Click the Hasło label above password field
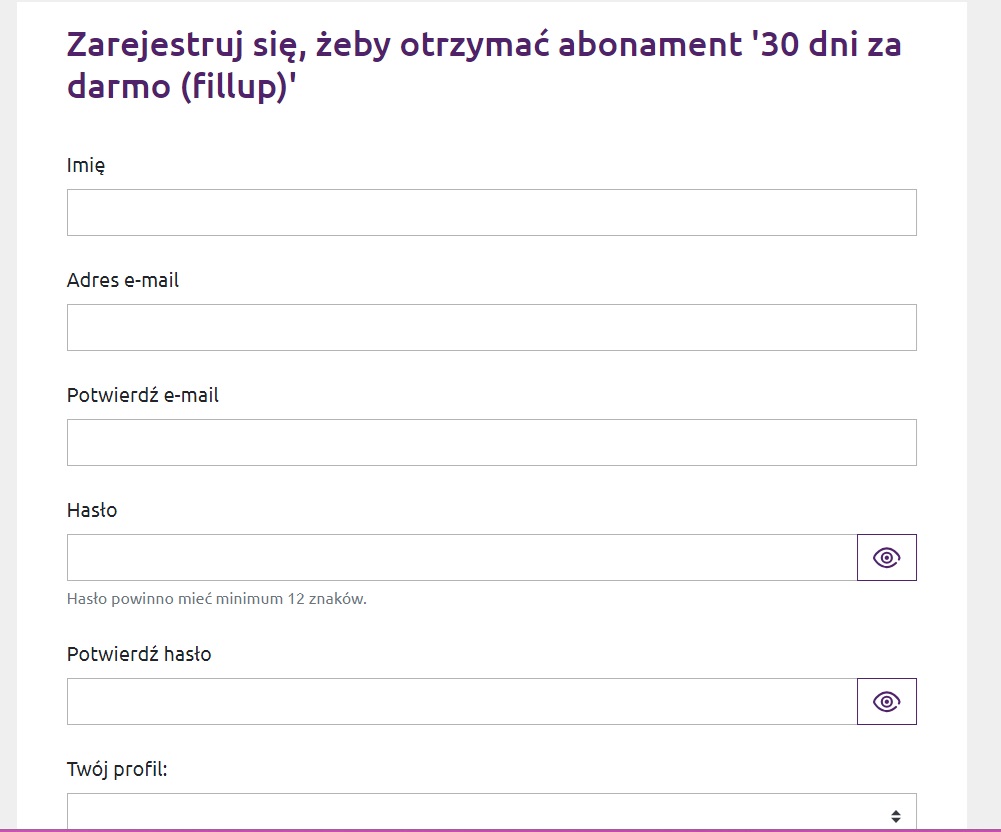The image size is (1001, 832). click(x=92, y=510)
